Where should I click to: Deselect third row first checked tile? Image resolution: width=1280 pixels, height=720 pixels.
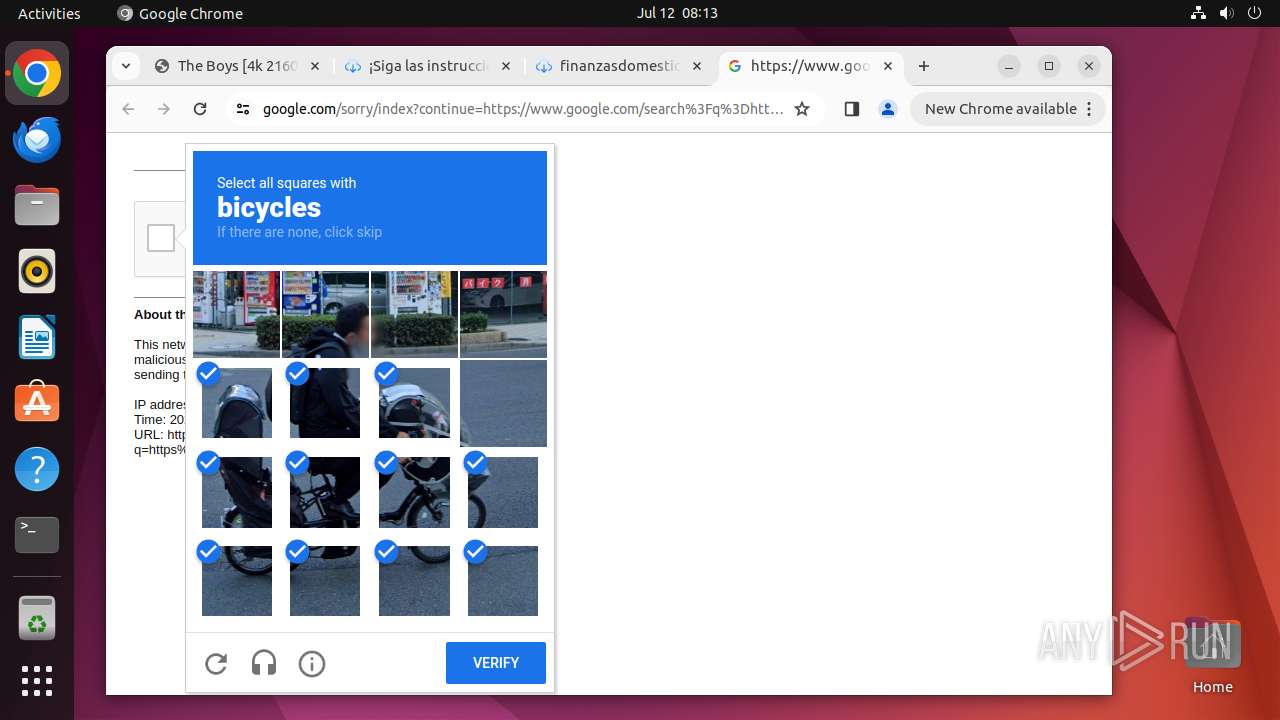pos(237,492)
